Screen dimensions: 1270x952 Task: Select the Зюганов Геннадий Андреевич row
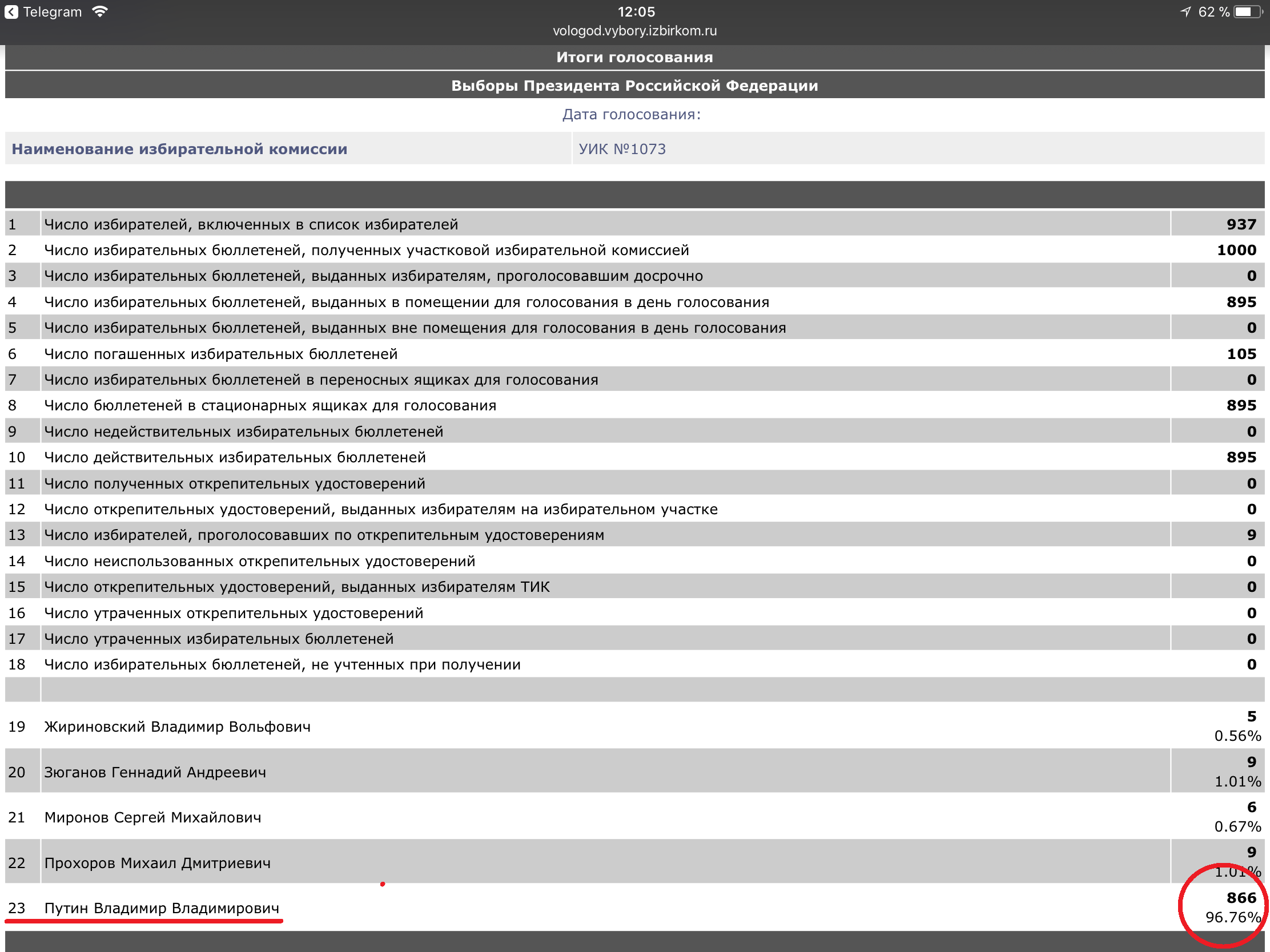click(x=155, y=772)
